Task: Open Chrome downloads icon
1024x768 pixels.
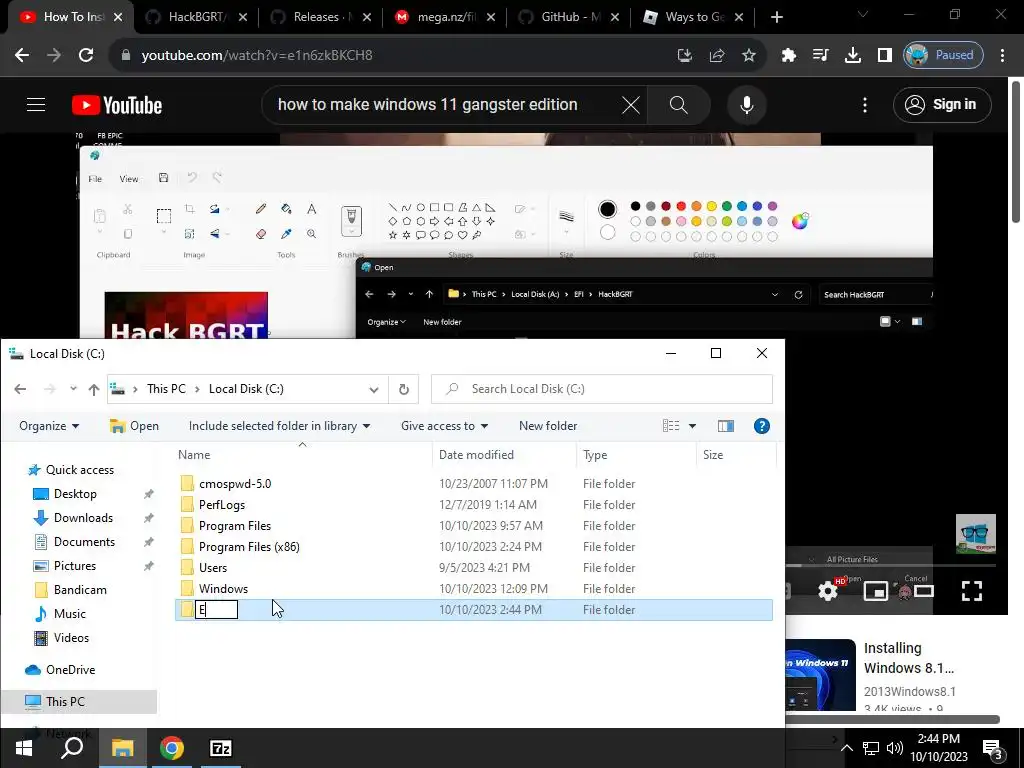Action: click(852, 56)
